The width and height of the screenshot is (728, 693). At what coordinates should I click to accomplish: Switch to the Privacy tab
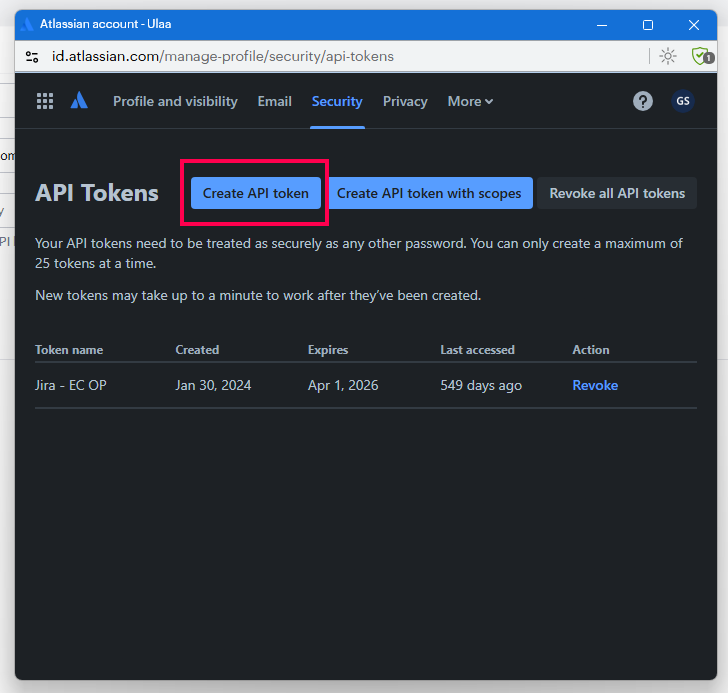pos(405,101)
